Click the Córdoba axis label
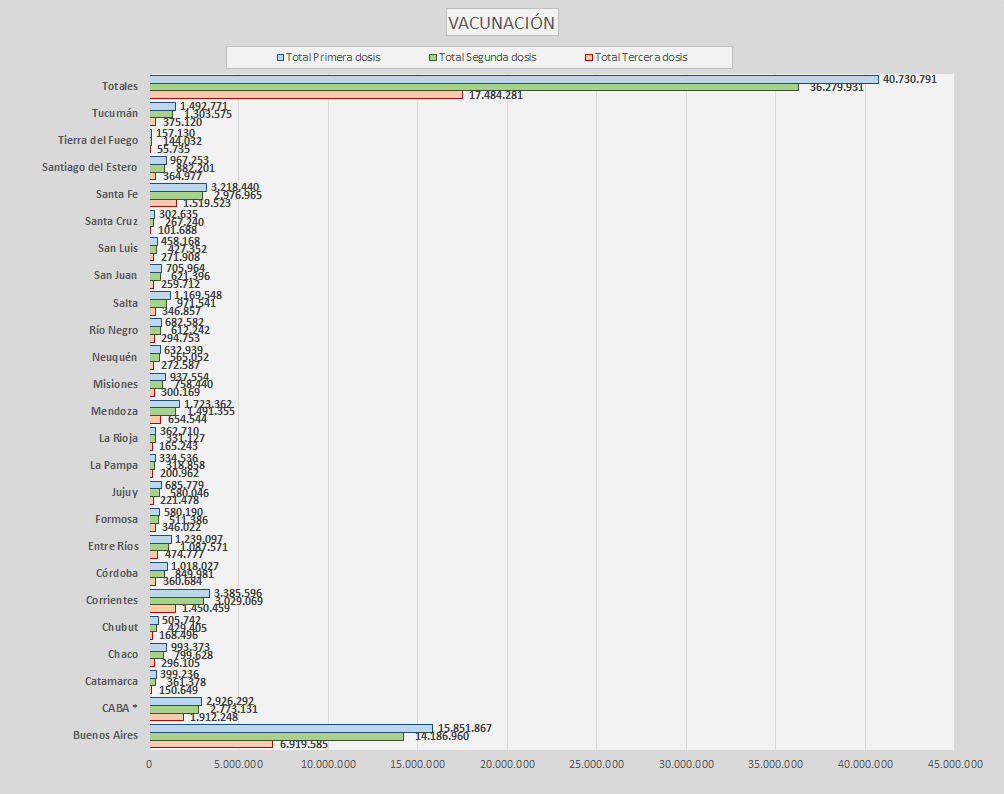This screenshot has width=1004, height=794. coord(117,572)
